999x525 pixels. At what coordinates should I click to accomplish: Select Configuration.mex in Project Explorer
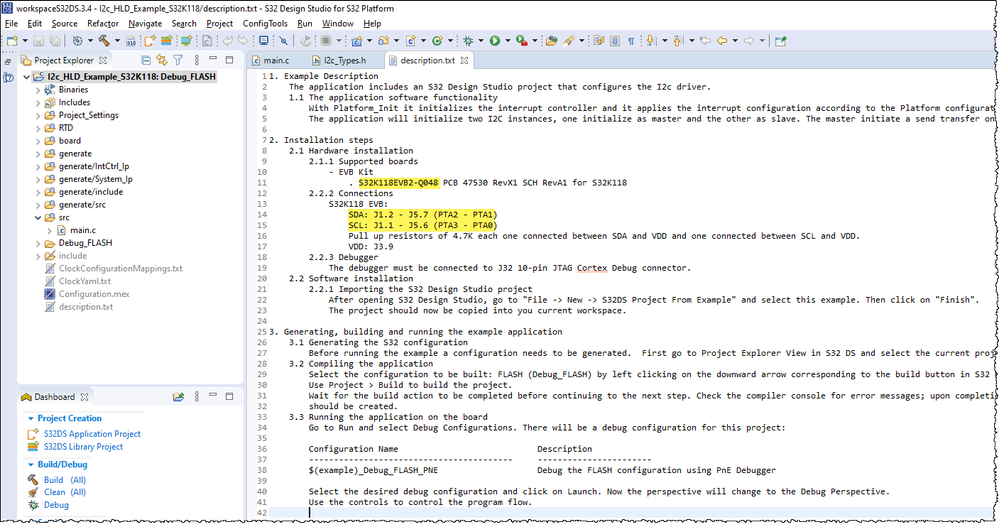[x=94, y=294]
